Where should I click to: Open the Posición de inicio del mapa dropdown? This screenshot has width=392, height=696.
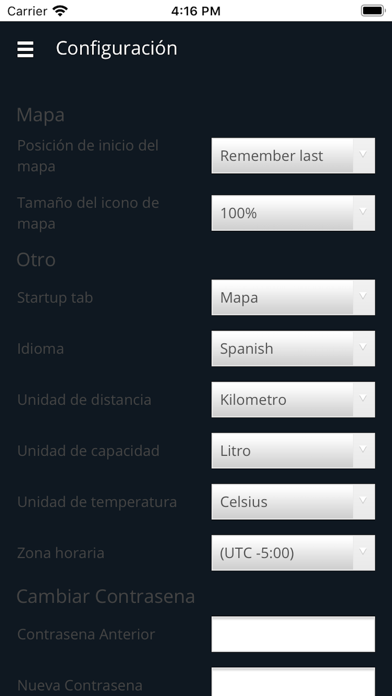point(293,155)
